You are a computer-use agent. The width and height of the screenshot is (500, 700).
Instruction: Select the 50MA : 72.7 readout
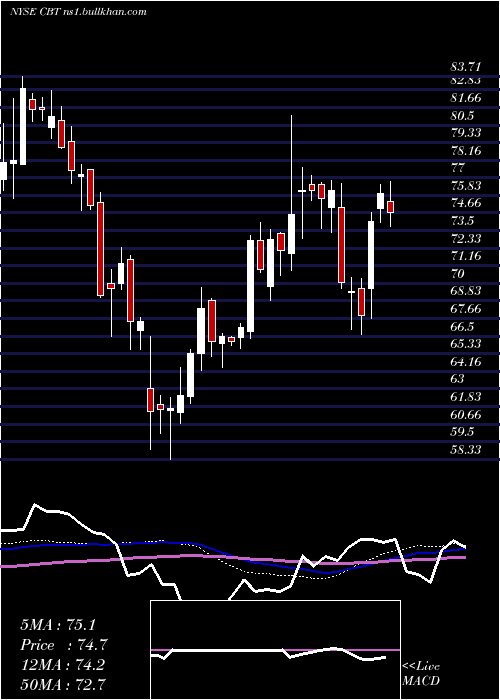coord(63,684)
